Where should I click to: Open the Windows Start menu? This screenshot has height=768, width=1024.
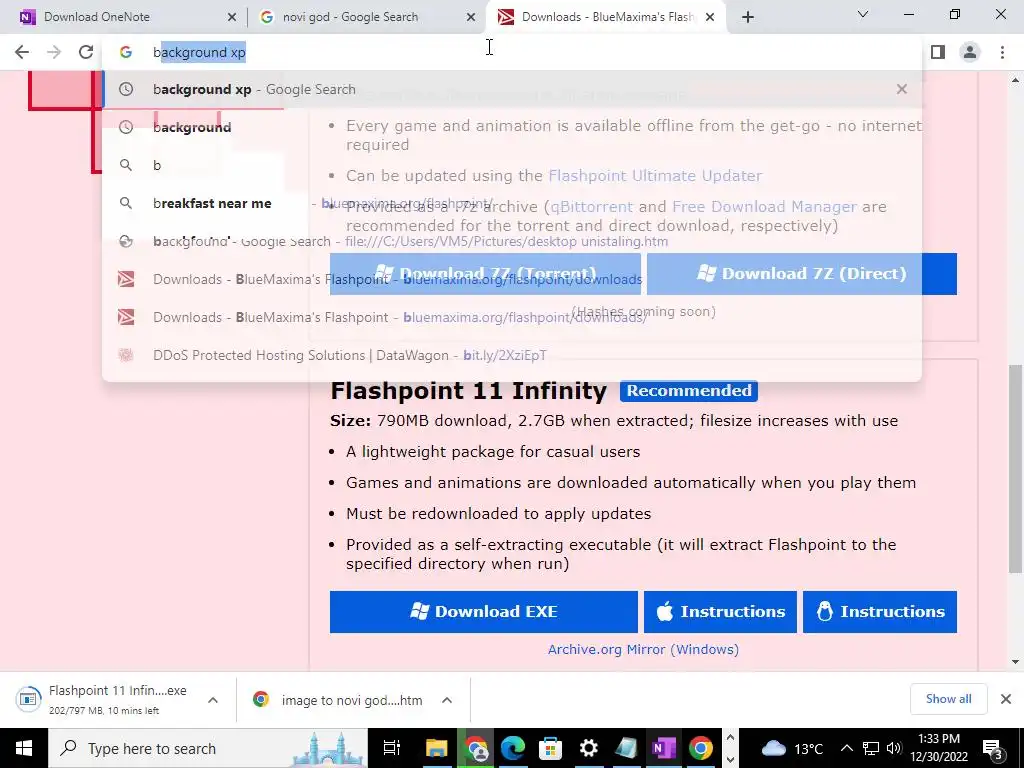tap(24, 748)
